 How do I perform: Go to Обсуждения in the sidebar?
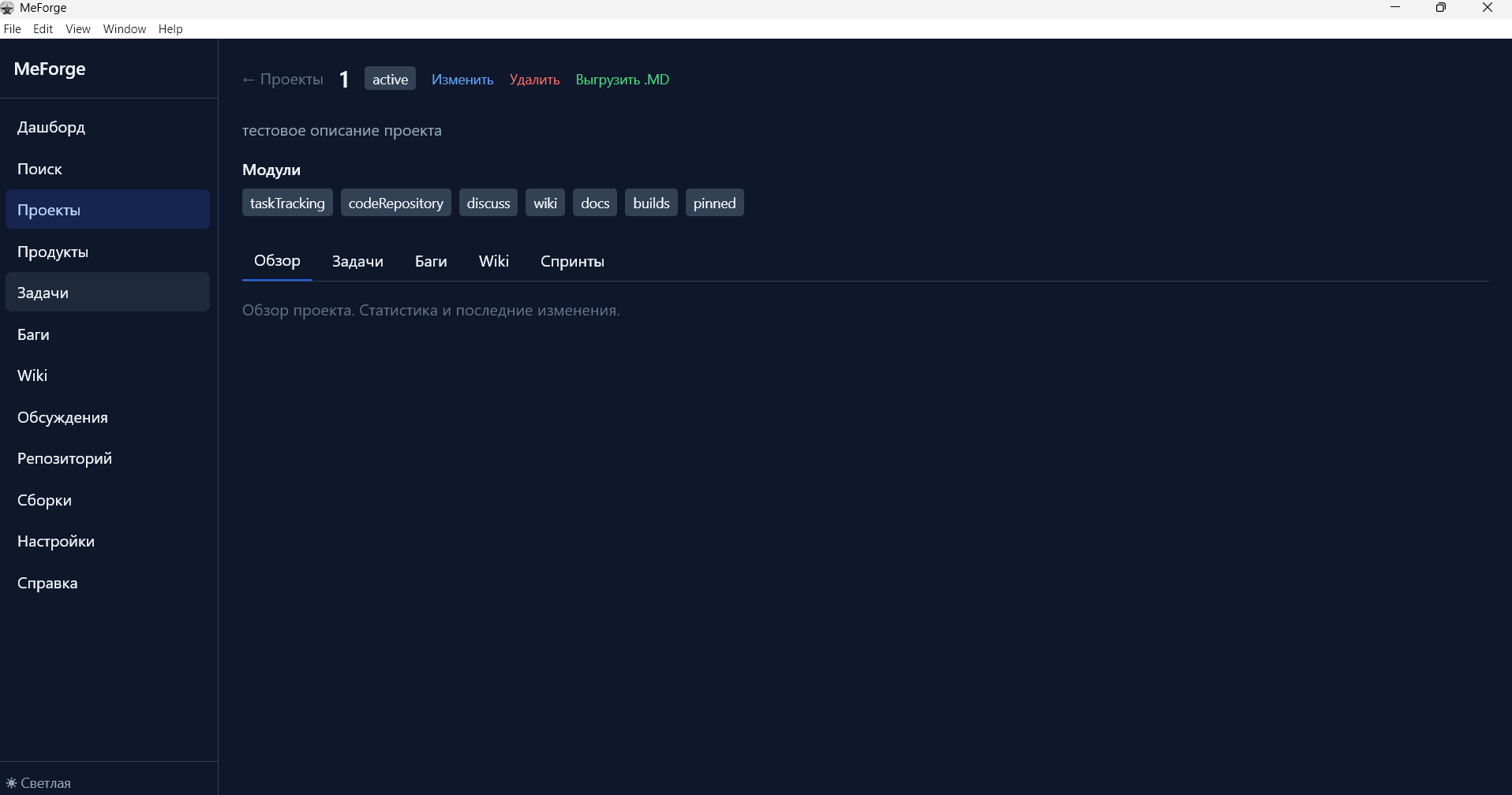107,417
